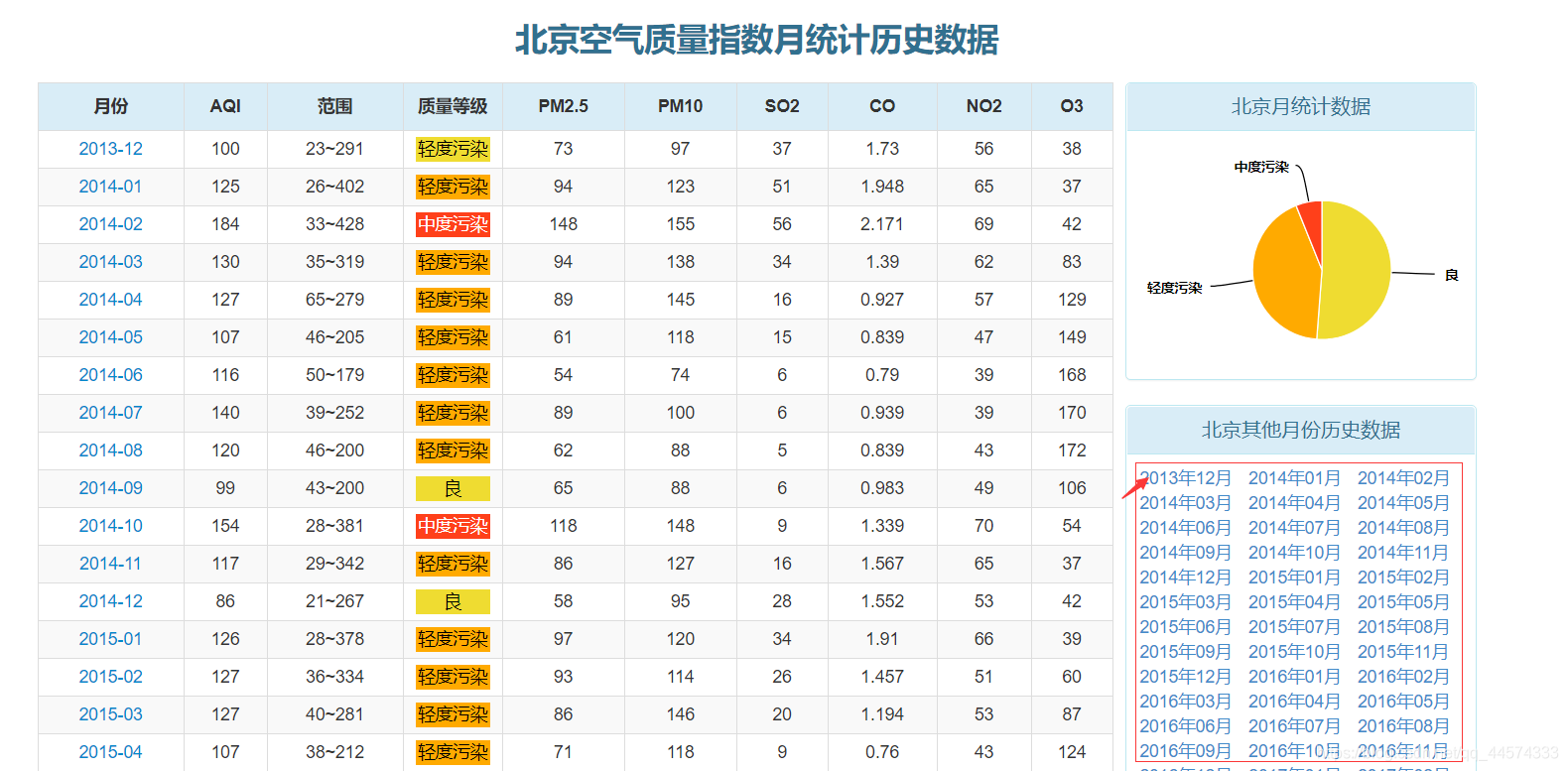This screenshot has width=1568, height=771.
Task: Click the PM10 column header
Action: click(x=681, y=106)
